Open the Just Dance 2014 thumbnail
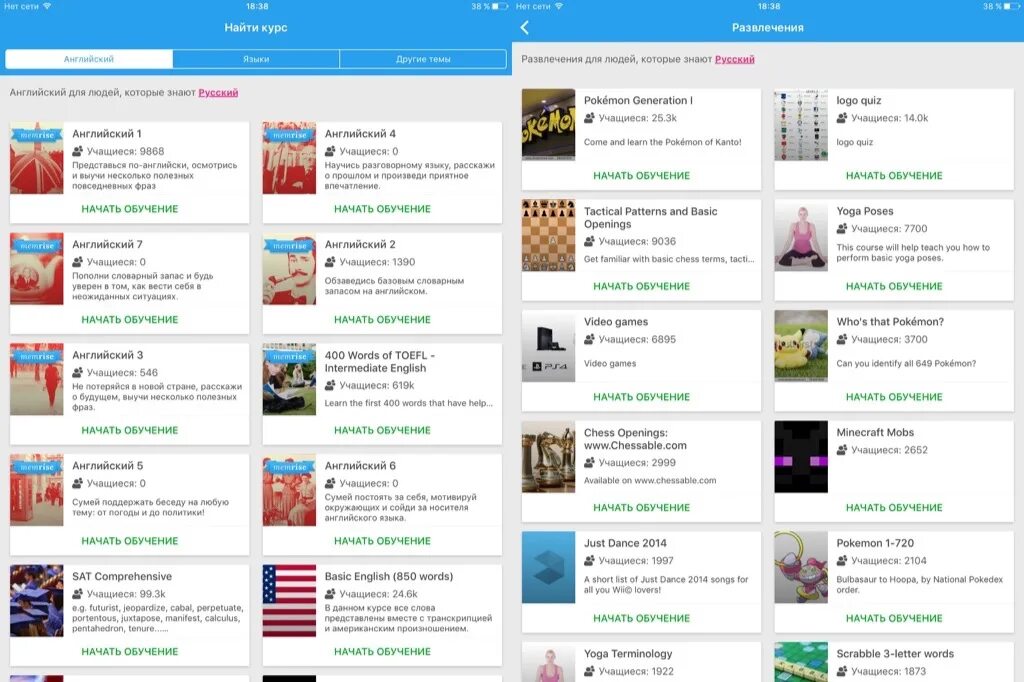This screenshot has height=682, width=1024. (x=549, y=567)
